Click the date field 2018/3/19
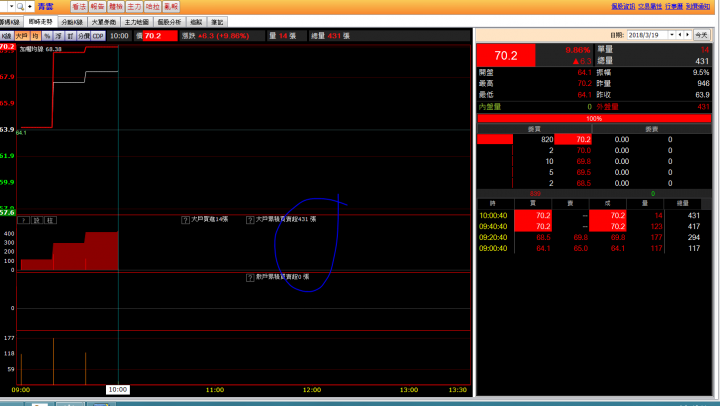 coord(647,35)
